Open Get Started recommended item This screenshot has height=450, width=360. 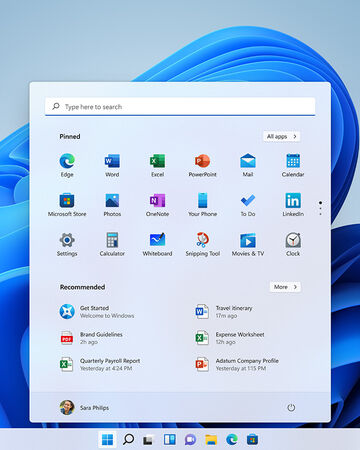click(97, 312)
